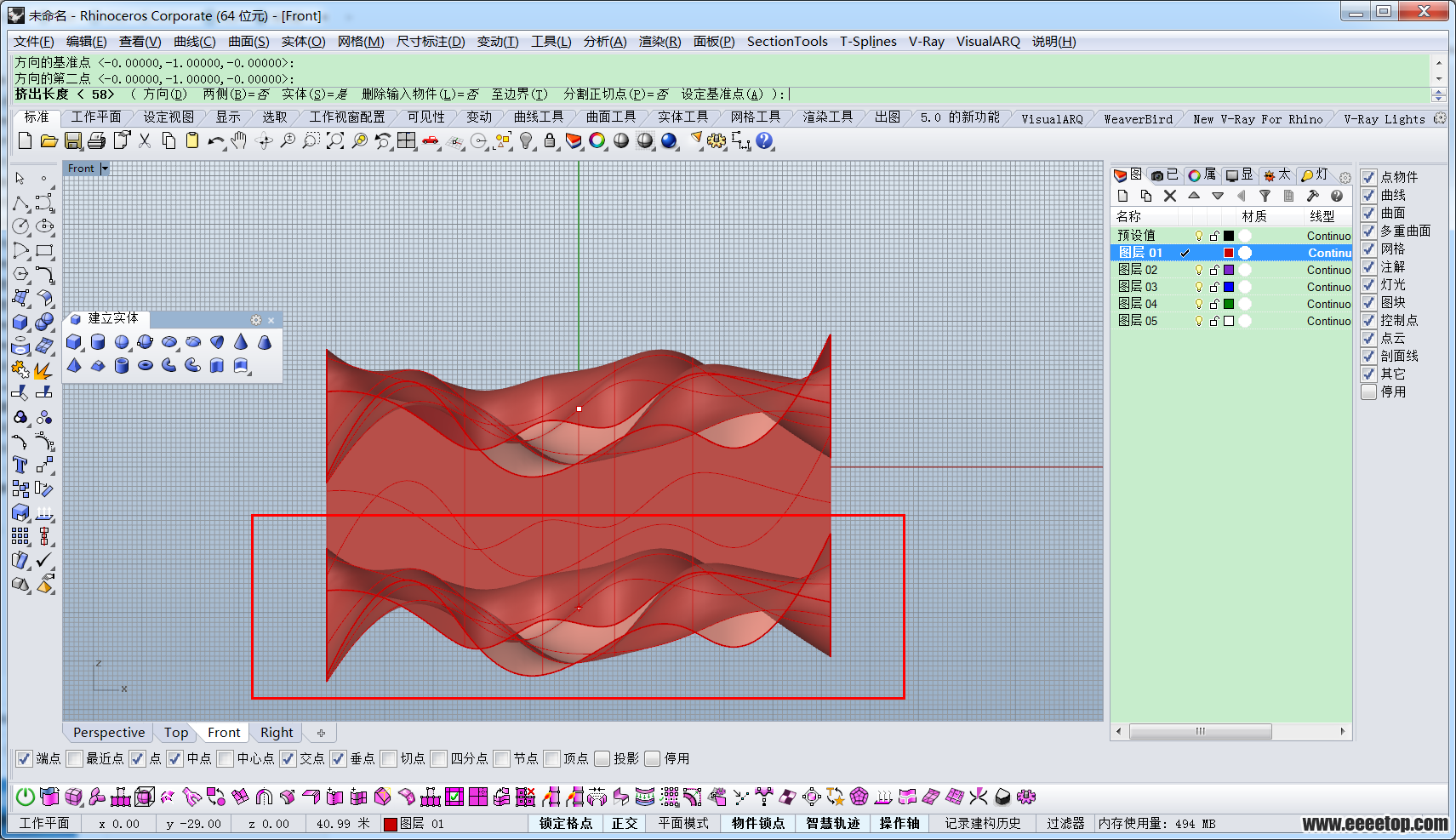Click the New file icon in the standard toolbar
This screenshot has height=840, width=1456.
(x=25, y=141)
